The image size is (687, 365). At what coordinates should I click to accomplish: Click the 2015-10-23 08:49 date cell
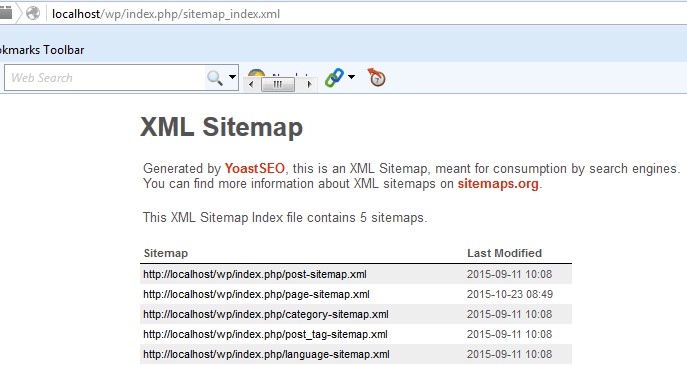510,294
